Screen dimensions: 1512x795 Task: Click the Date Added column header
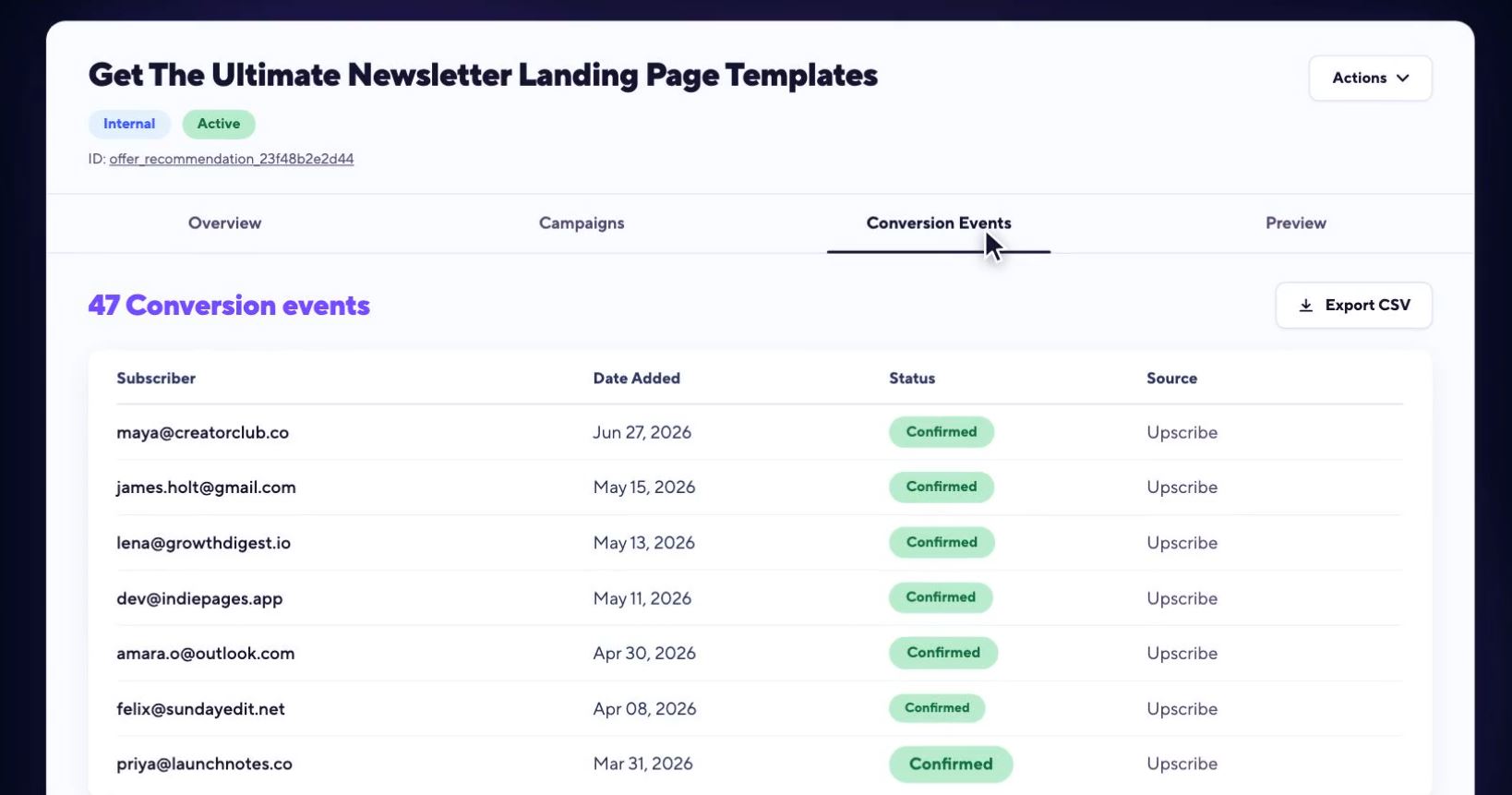click(637, 379)
